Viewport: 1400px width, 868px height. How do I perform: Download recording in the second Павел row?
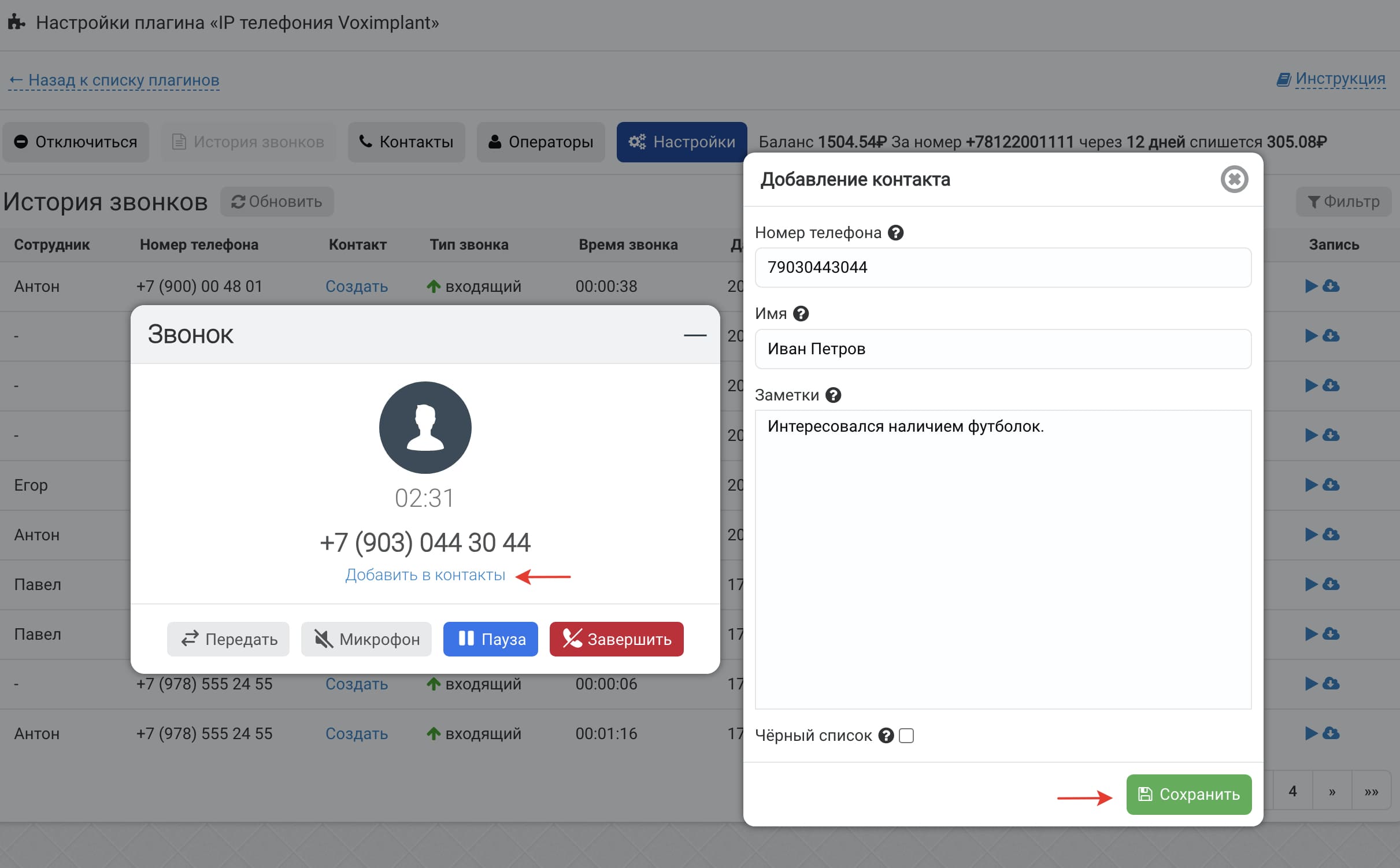1331,634
